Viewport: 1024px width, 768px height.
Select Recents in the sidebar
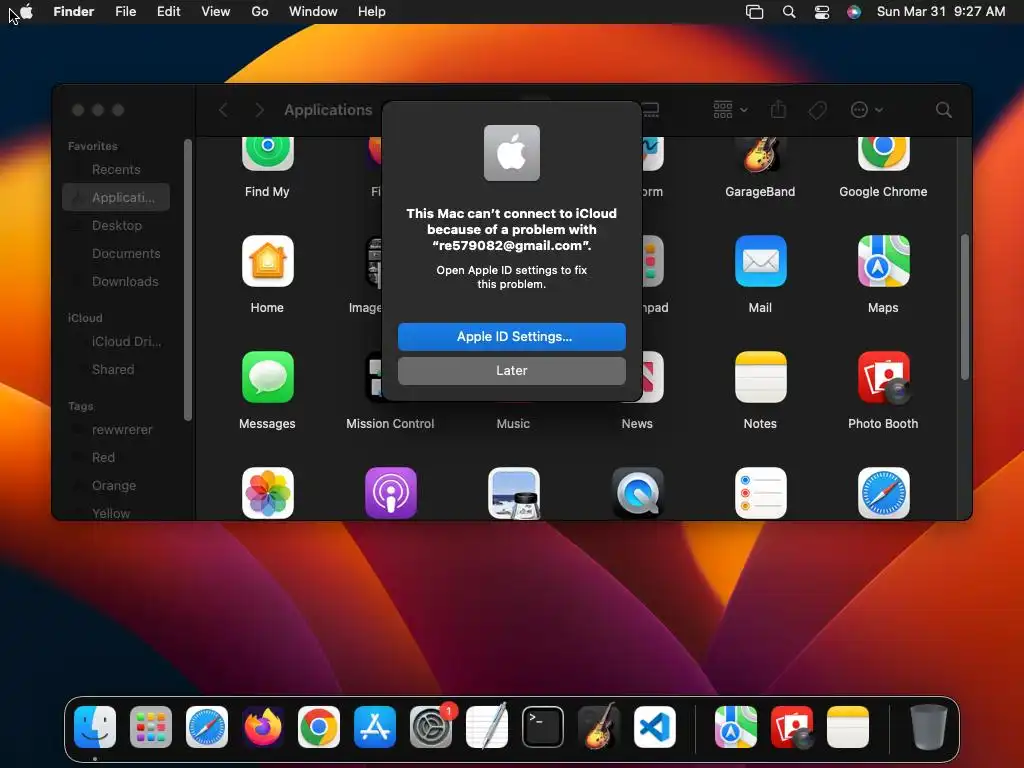(x=116, y=170)
